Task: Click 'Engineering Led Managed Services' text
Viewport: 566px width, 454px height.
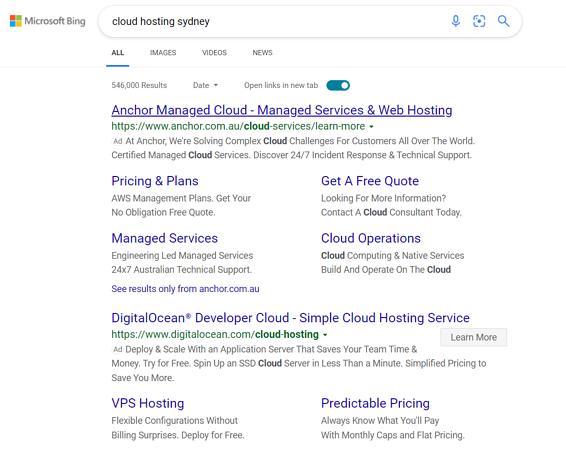Action: [182, 256]
